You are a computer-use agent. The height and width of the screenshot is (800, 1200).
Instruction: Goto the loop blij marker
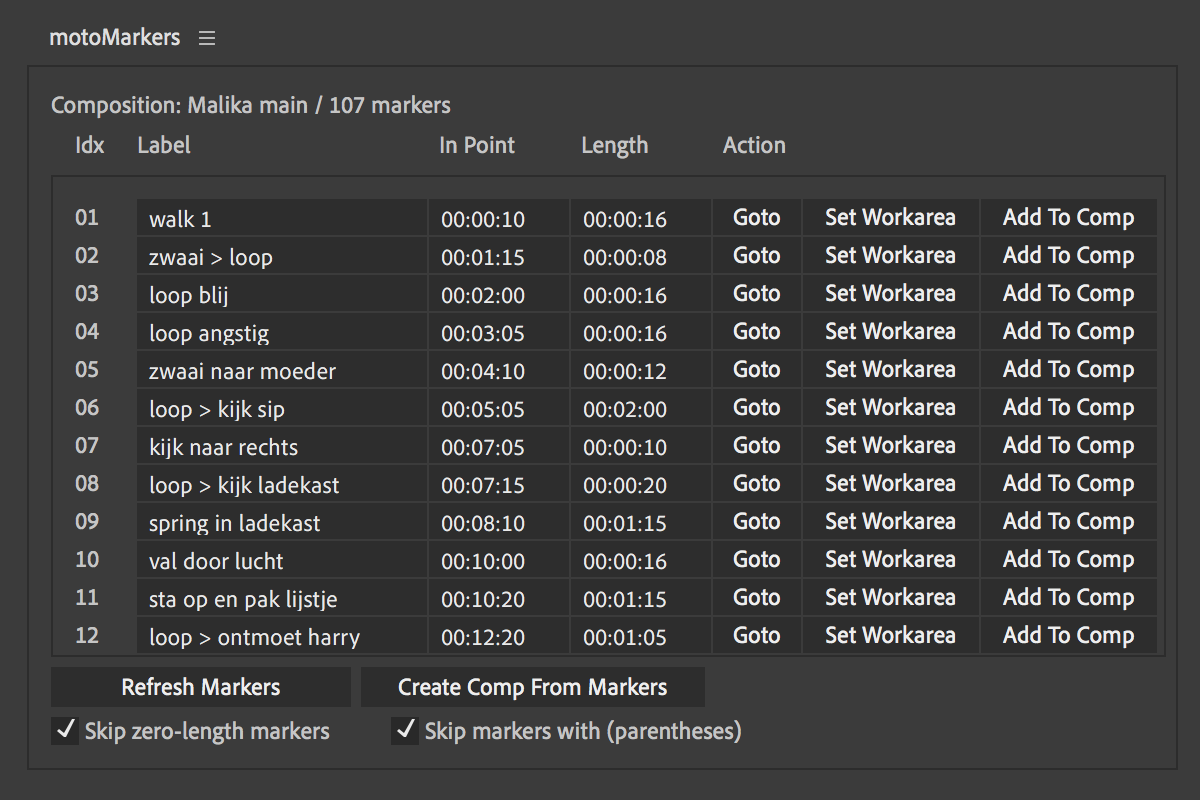757,294
